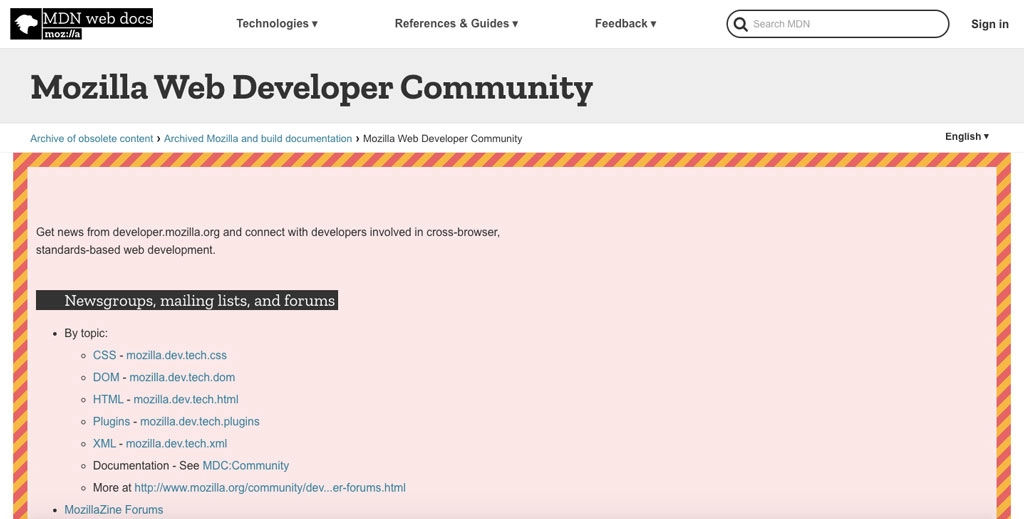Open the References & Guides menu
This screenshot has width=1024, height=519.
[x=456, y=24]
